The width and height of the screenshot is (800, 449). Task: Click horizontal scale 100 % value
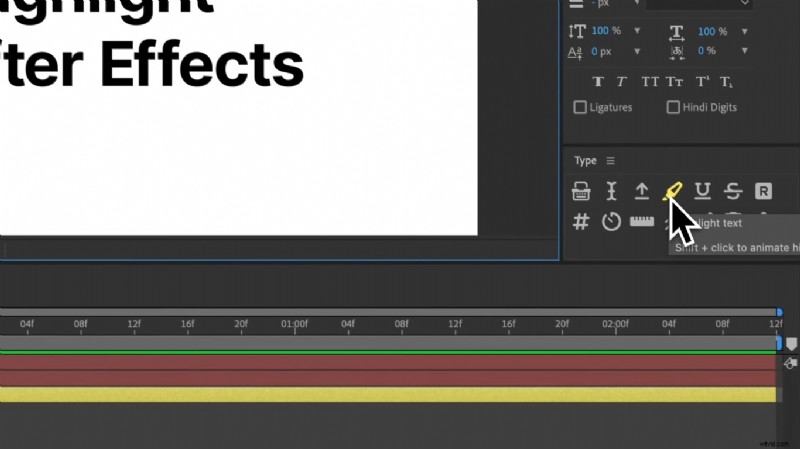coord(712,32)
